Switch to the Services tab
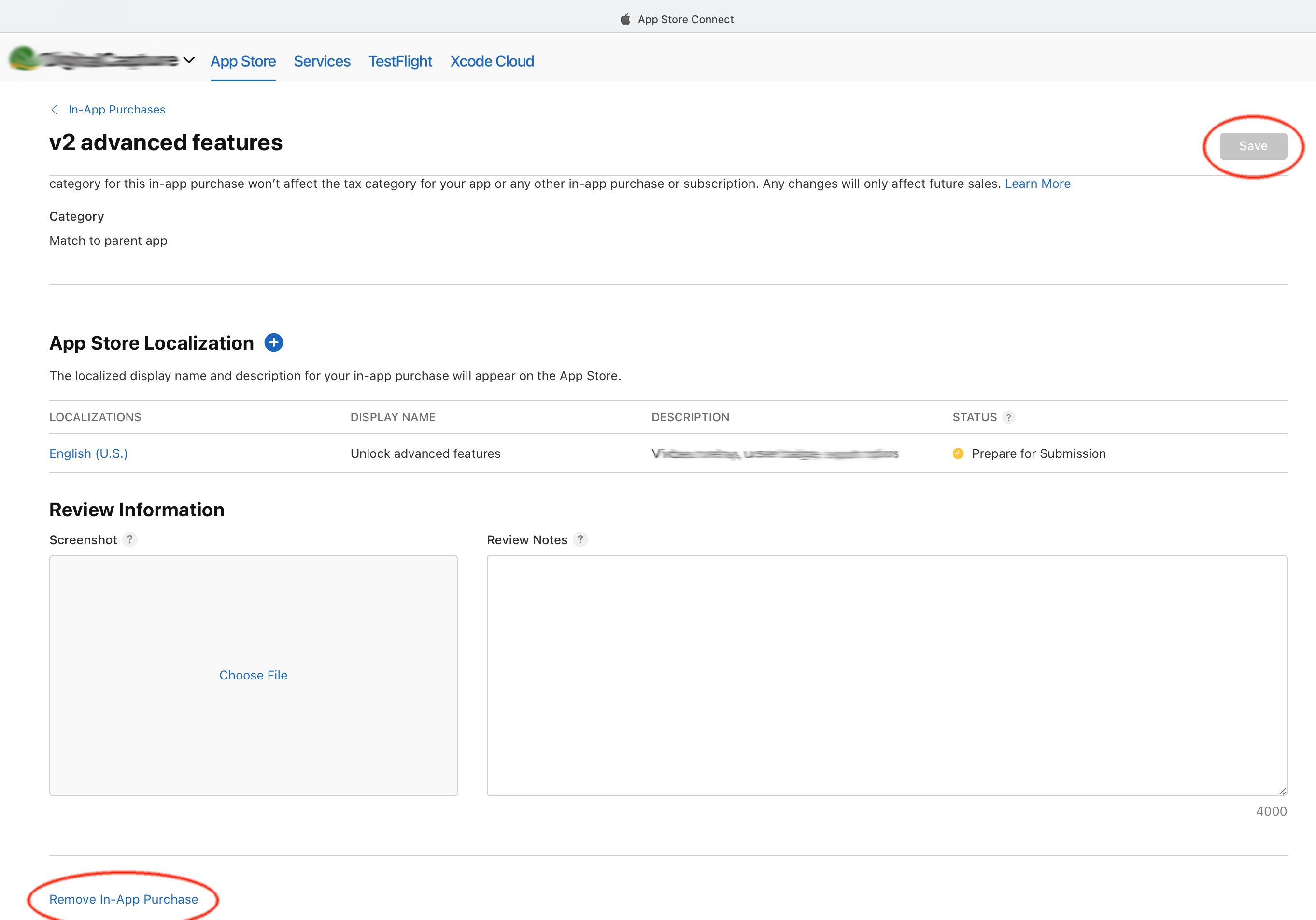This screenshot has height=920, width=1316. tap(322, 61)
